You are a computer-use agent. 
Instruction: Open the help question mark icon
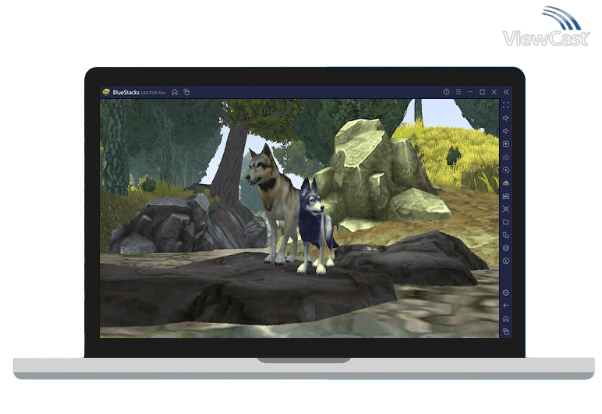(x=446, y=92)
